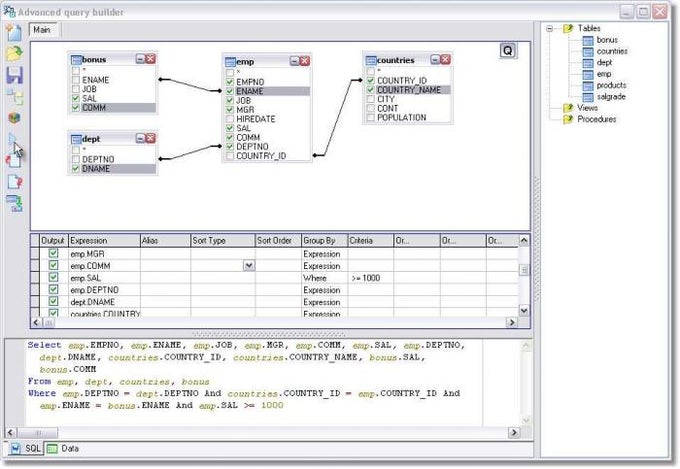The width and height of the screenshot is (680, 469).
Task: Minimize the emp table box
Action: click(x=294, y=61)
